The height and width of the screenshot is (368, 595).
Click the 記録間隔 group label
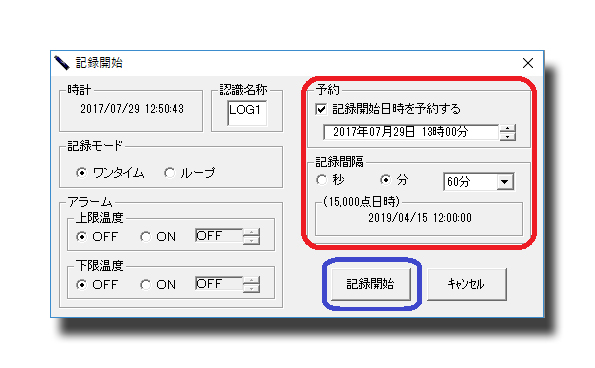pos(339,162)
